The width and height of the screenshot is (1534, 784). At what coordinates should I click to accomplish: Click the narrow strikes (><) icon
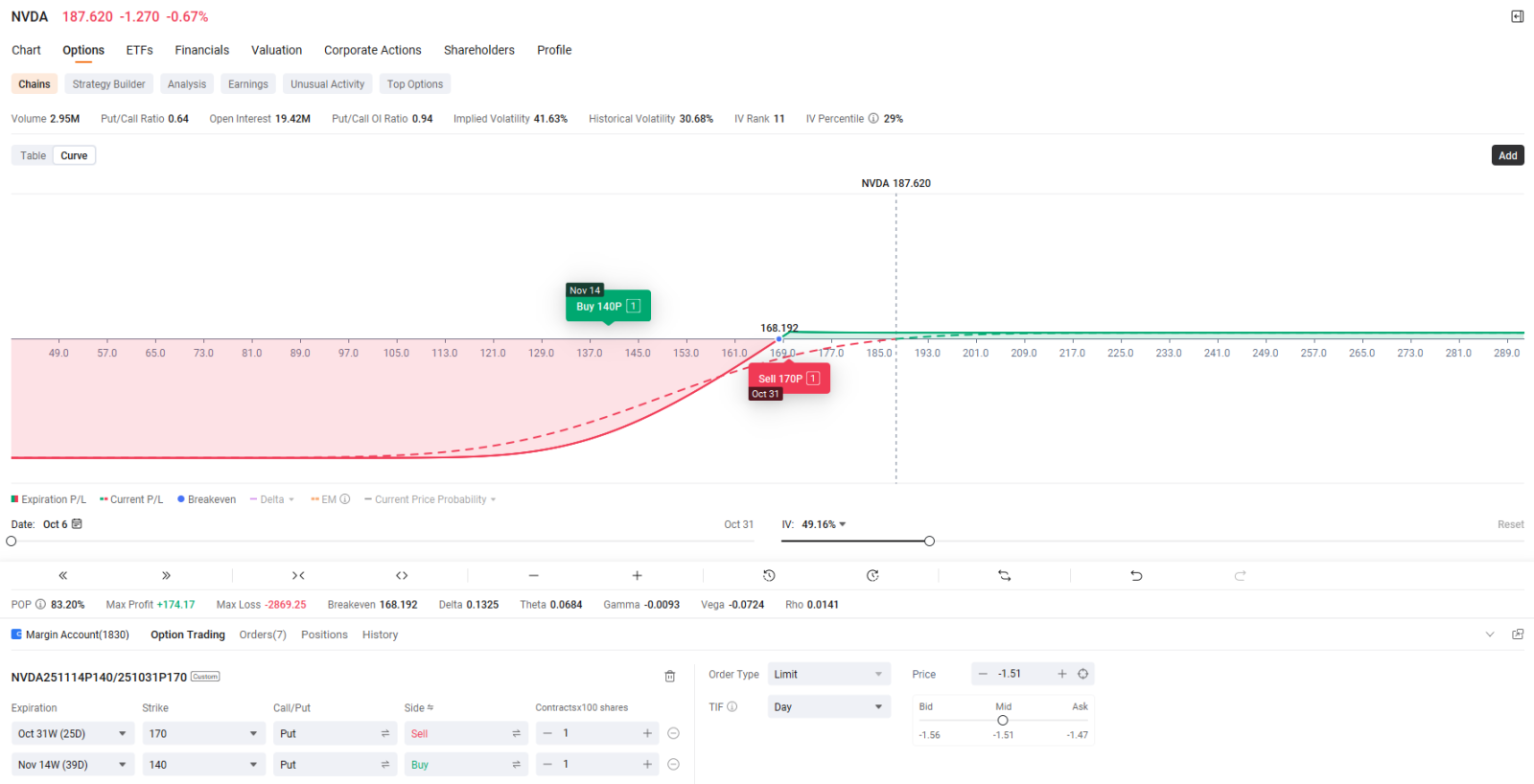click(x=298, y=576)
